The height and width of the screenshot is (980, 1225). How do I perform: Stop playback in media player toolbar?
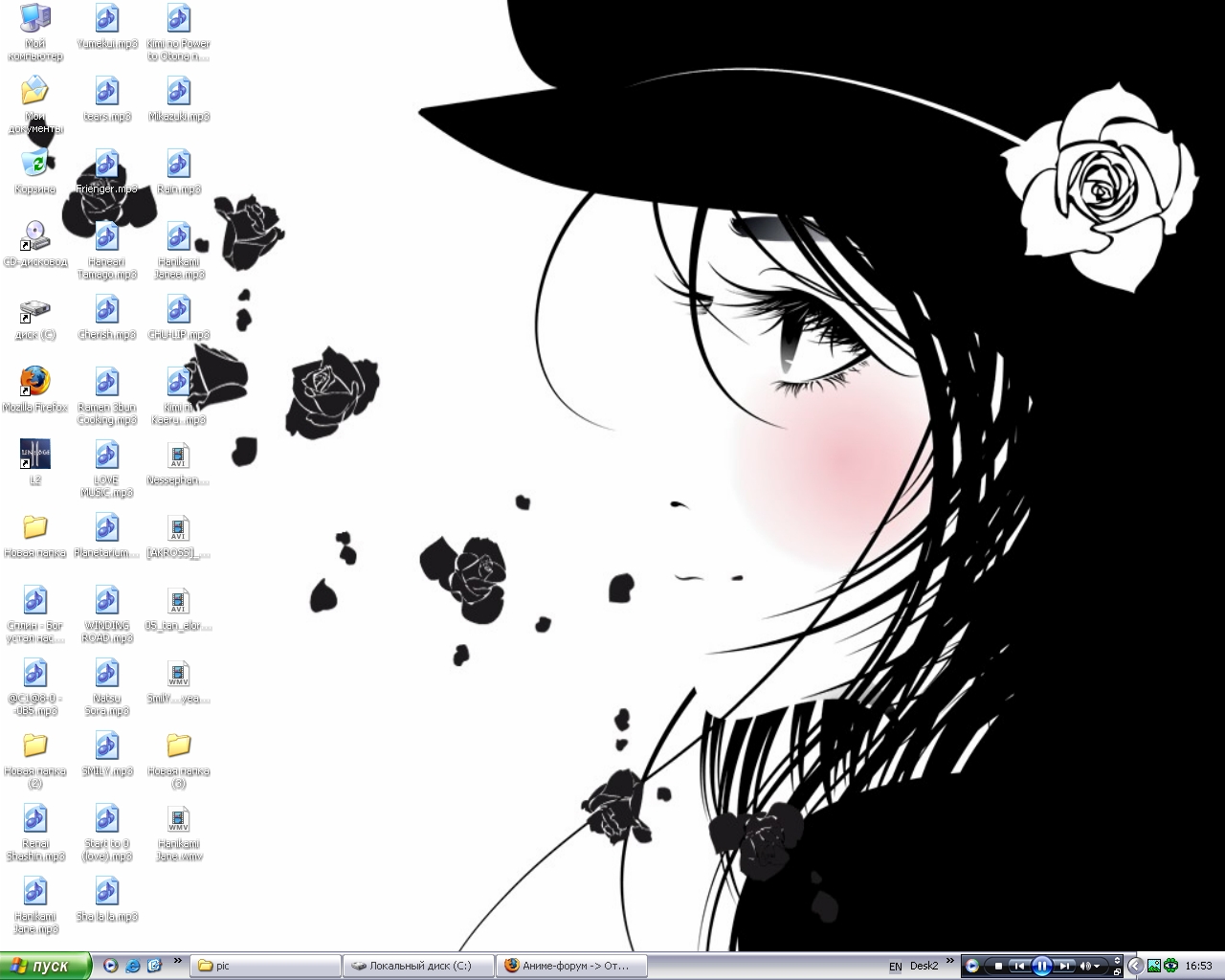click(998, 966)
